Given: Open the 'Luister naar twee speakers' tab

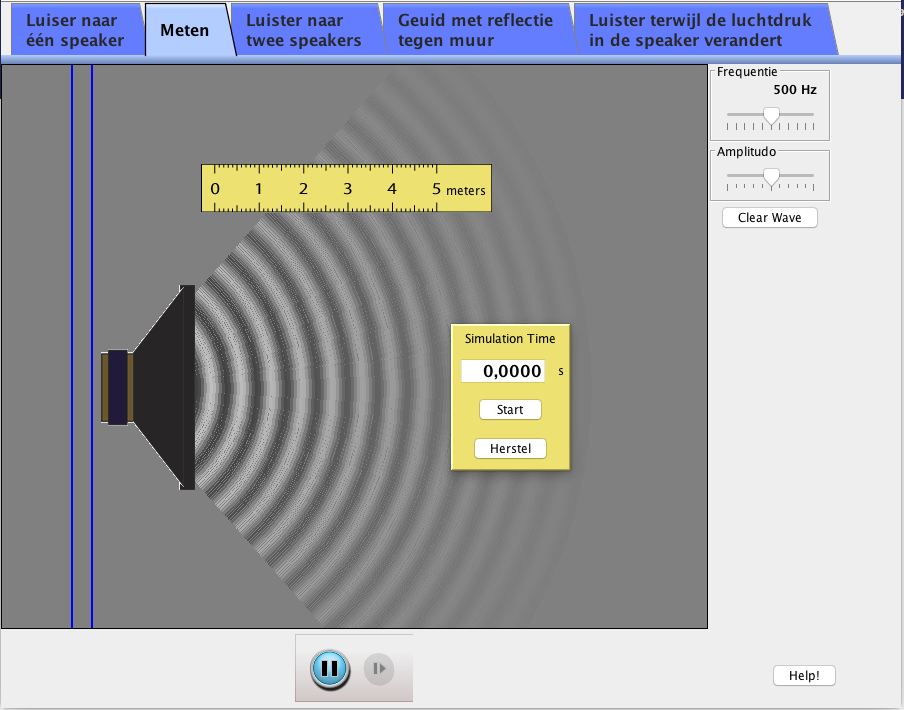Looking at the screenshot, I should point(304,31).
